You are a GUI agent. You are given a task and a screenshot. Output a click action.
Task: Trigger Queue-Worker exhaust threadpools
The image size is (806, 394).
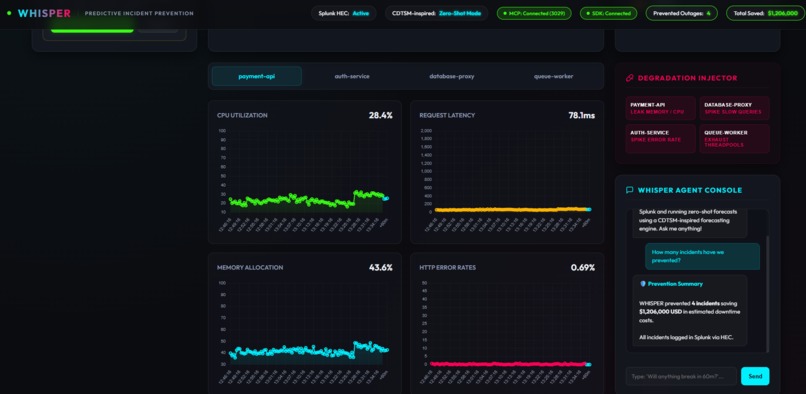735,138
